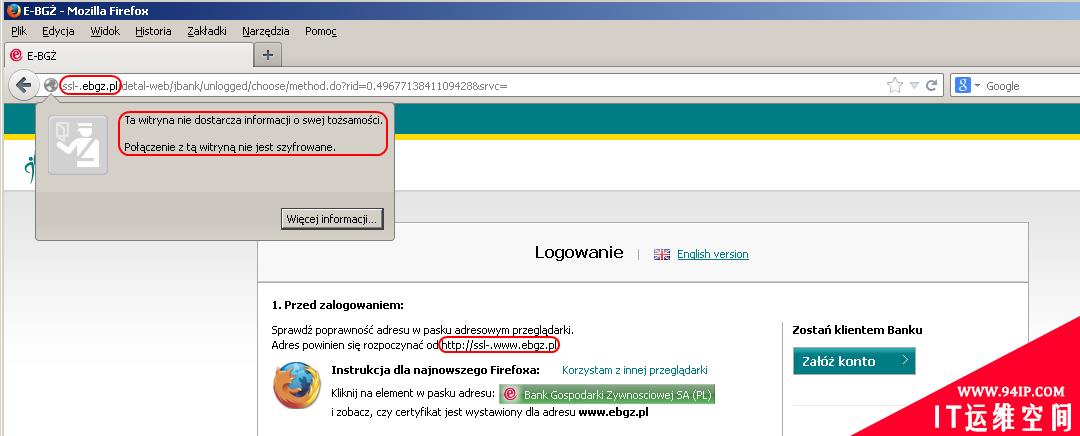Bookmark page with the star icon
The image size is (1080, 436).
(x=895, y=85)
